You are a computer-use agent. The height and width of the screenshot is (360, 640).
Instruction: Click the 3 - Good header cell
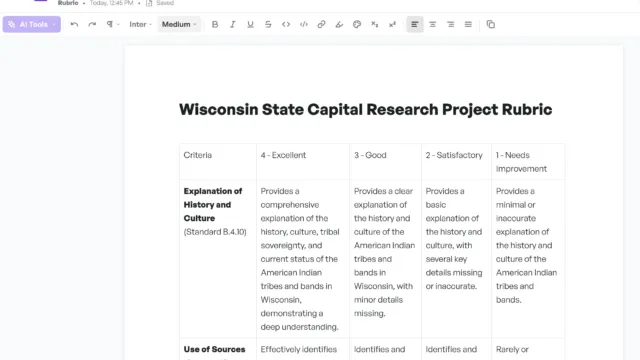click(x=385, y=162)
